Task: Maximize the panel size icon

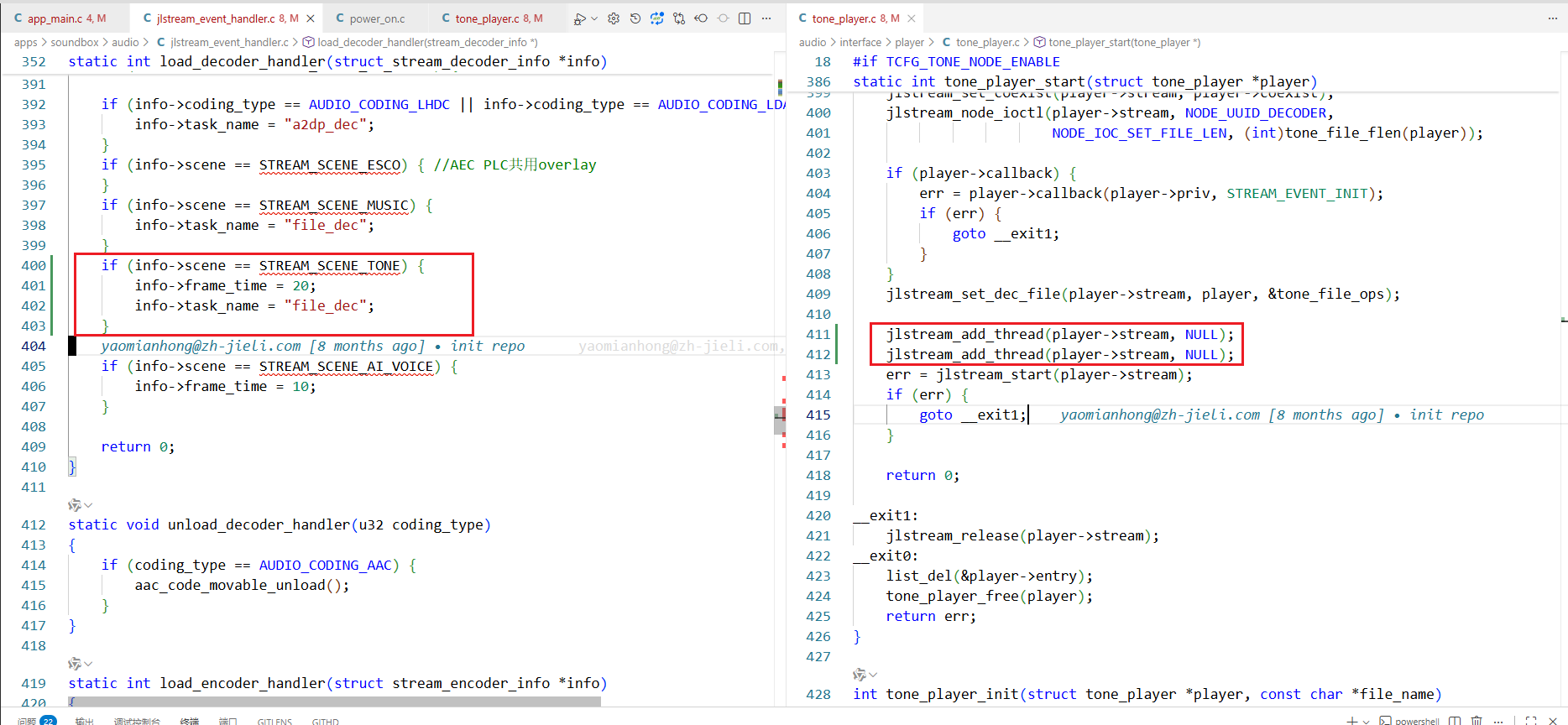Action: pyautogui.click(x=1531, y=720)
